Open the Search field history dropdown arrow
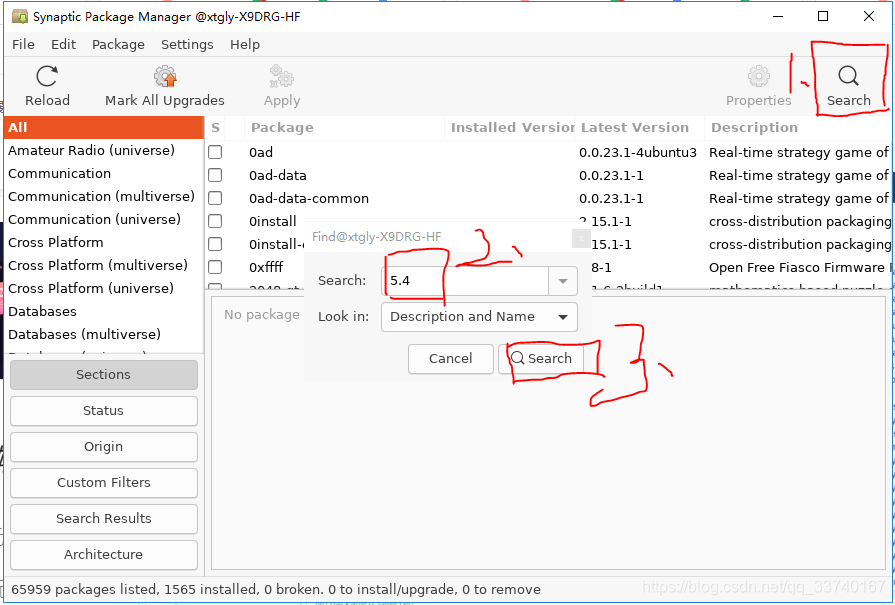The image size is (895, 605). 563,281
